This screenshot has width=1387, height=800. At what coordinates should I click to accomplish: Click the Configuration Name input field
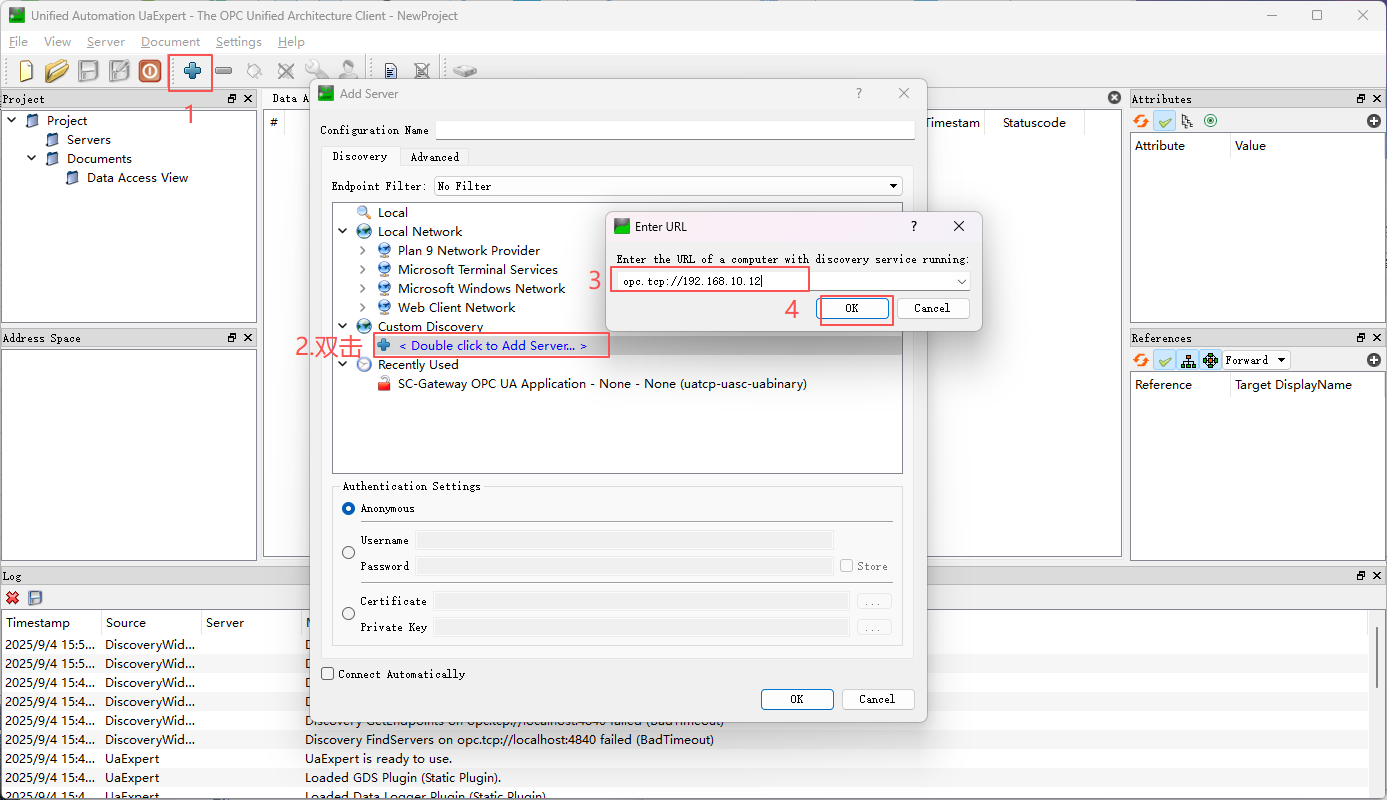point(674,130)
